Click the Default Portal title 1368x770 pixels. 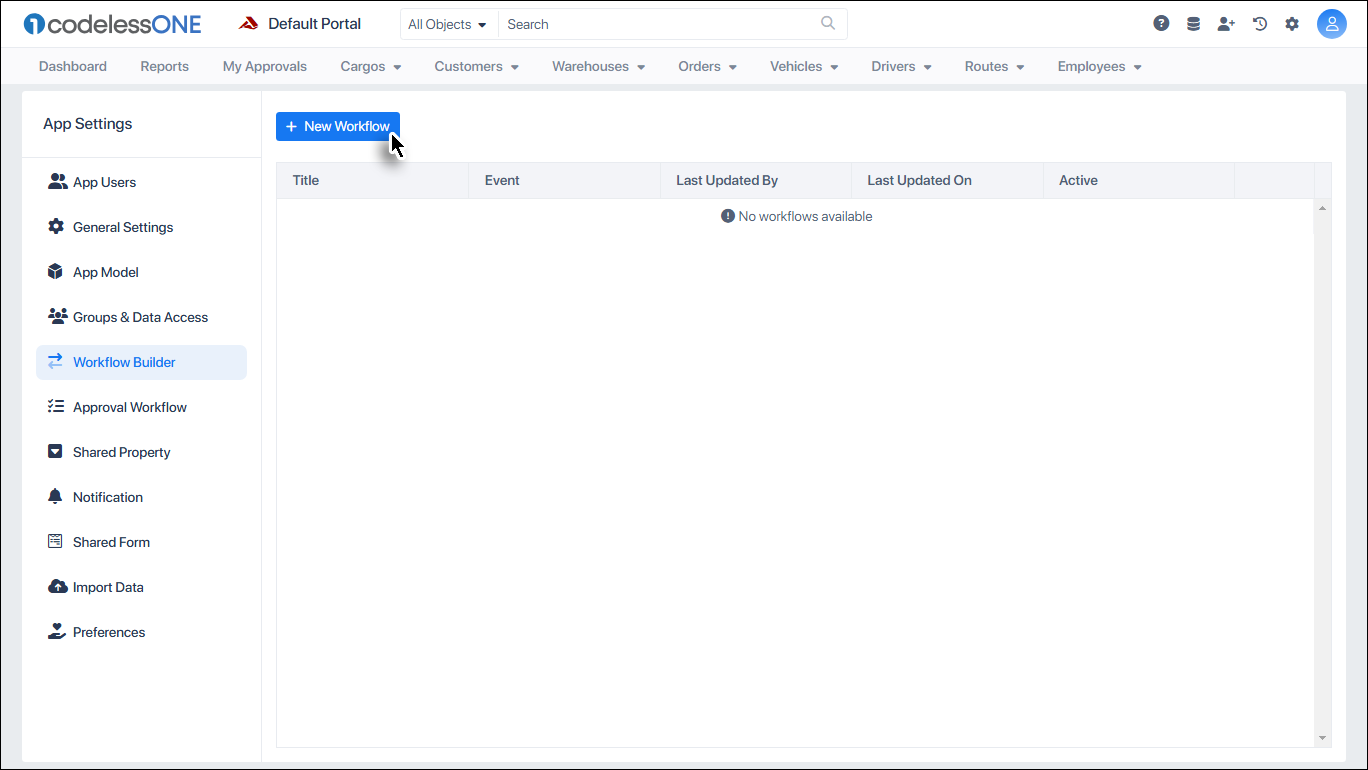pos(315,24)
